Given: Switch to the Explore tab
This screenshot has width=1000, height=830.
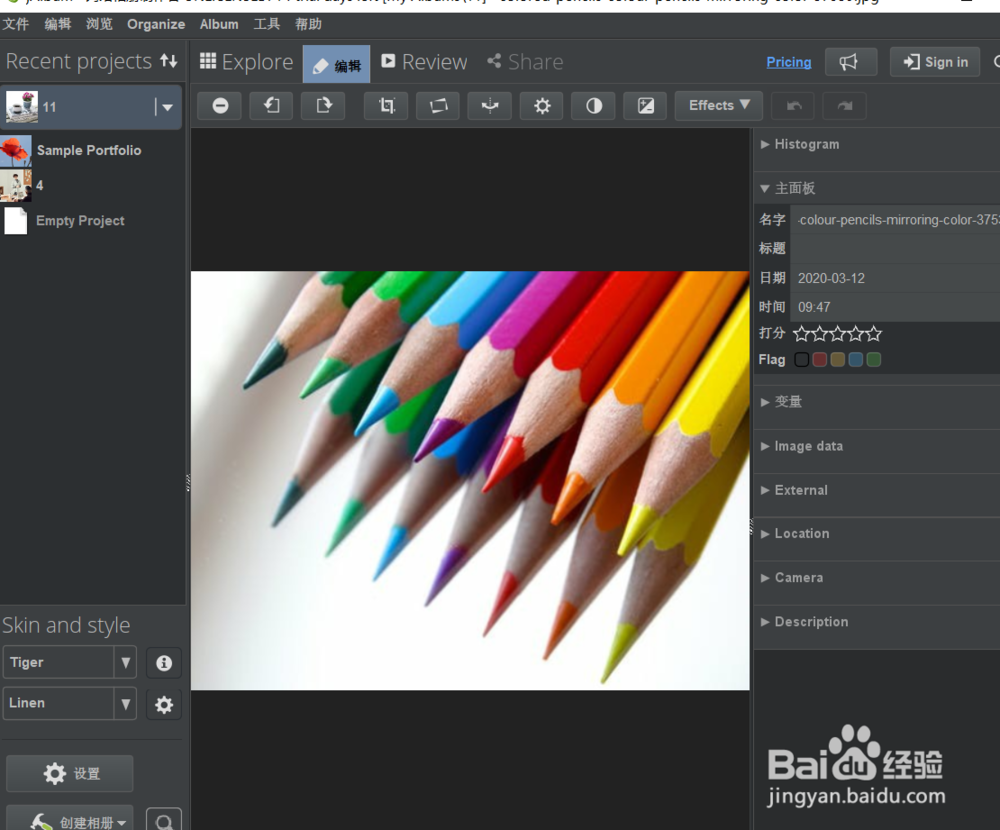Looking at the screenshot, I should [246, 62].
